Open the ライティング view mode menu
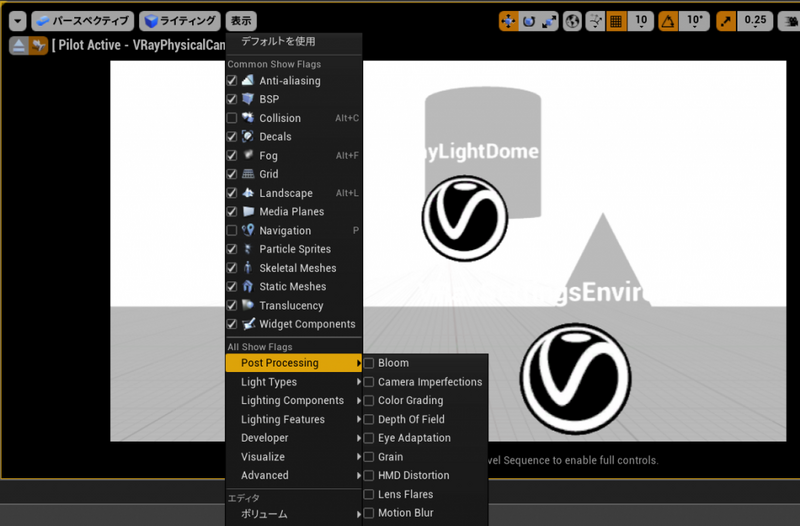The height and width of the screenshot is (526, 800). pyautogui.click(x=180, y=21)
